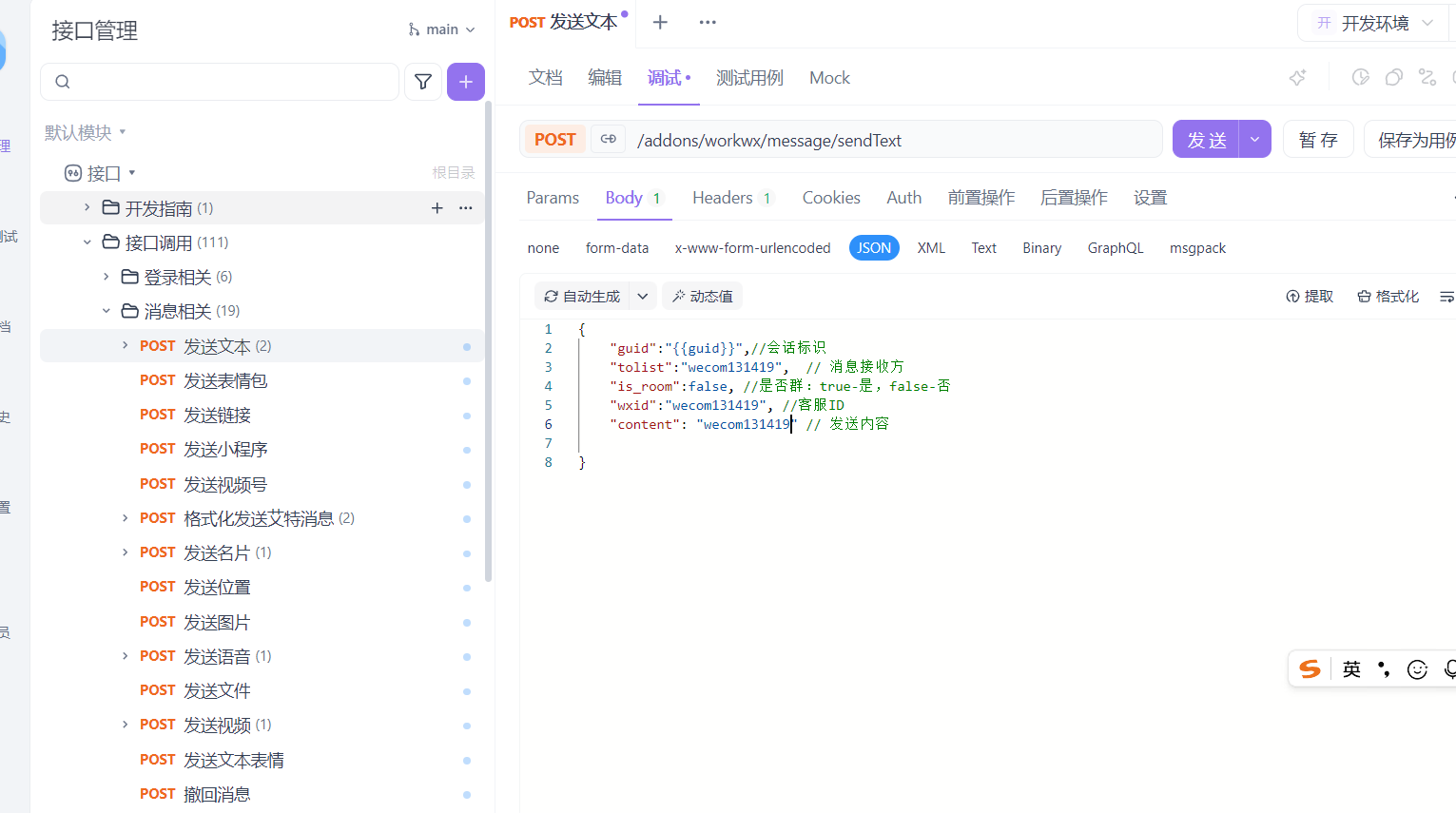This screenshot has height=813, width=1456.
Task: Open the tab bar more options menu
Action: (708, 22)
